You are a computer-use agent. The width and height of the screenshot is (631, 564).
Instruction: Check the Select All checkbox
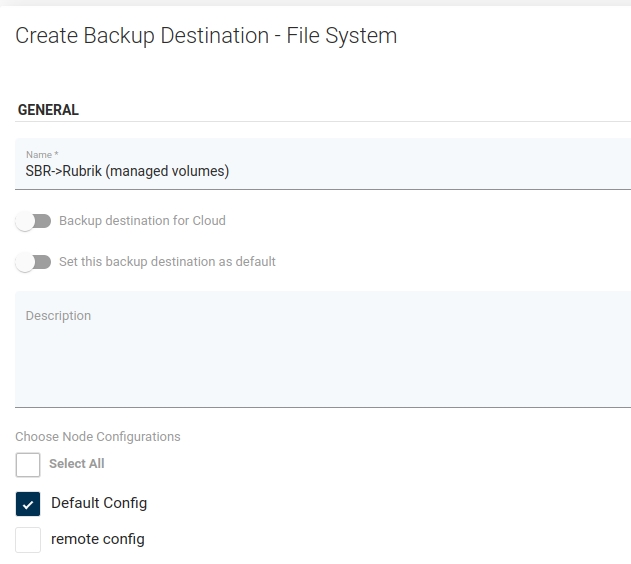[x=28, y=465]
